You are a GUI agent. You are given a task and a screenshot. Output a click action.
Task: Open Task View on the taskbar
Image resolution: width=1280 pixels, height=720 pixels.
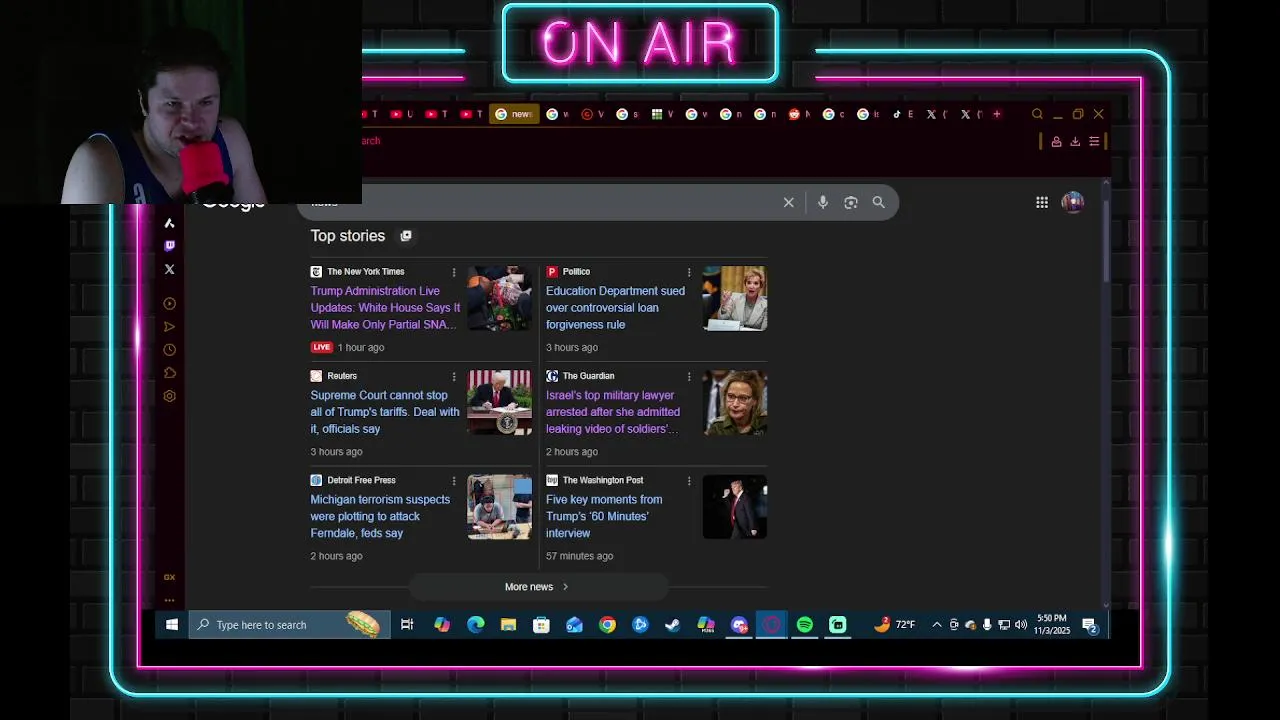[407, 625]
